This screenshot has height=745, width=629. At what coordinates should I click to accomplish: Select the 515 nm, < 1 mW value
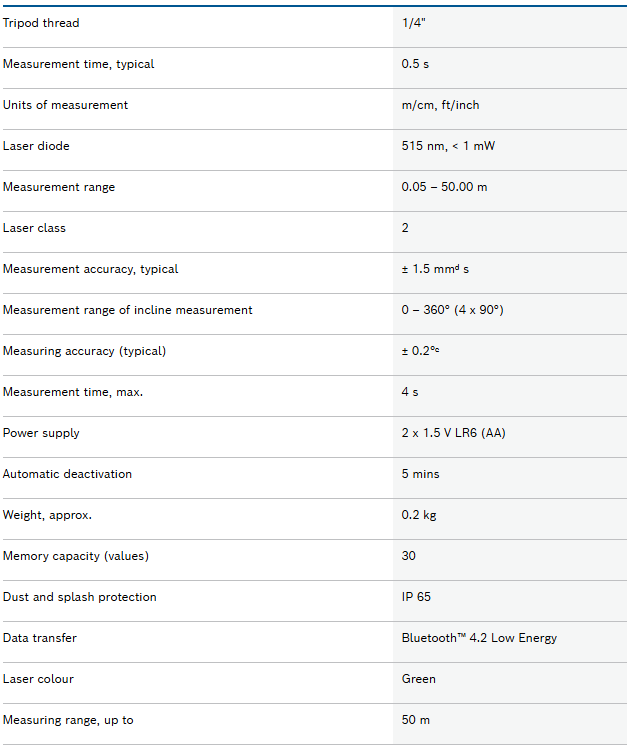(x=448, y=146)
